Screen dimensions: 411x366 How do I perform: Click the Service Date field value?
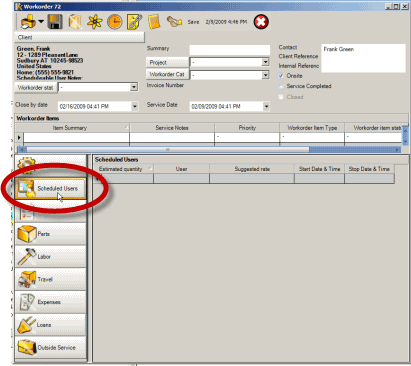pyautogui.click(x=216, y=107)
